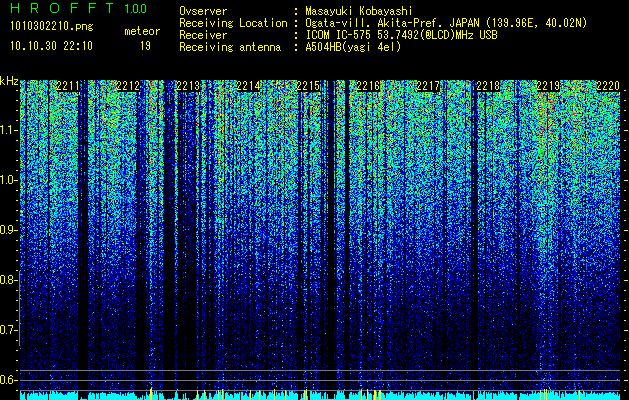
Task: Click the 2213 time marker label
Action: (x=188, y=86)
